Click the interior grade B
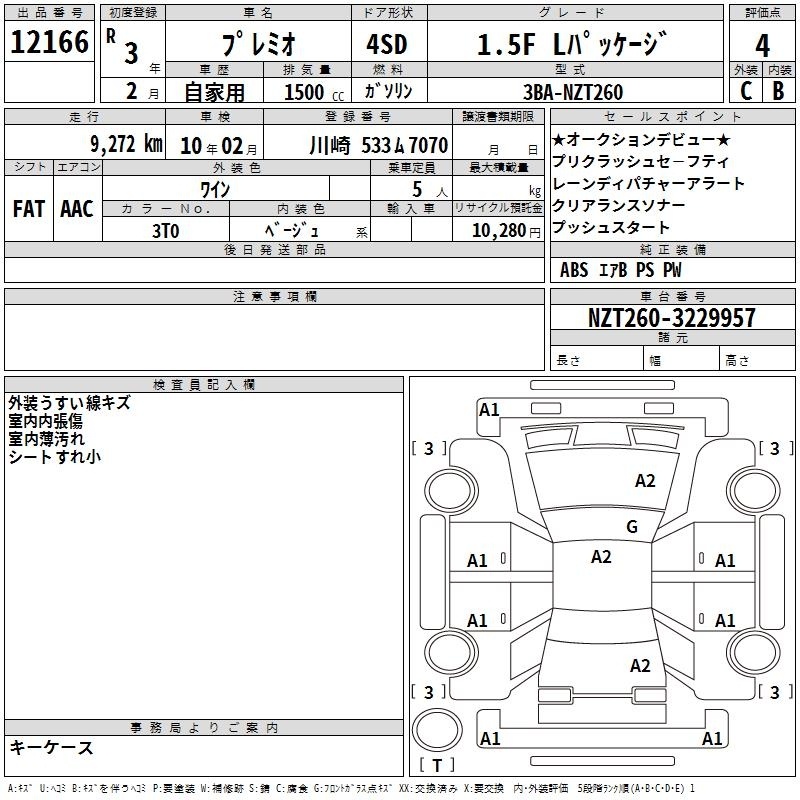 [x=778, y=91]
